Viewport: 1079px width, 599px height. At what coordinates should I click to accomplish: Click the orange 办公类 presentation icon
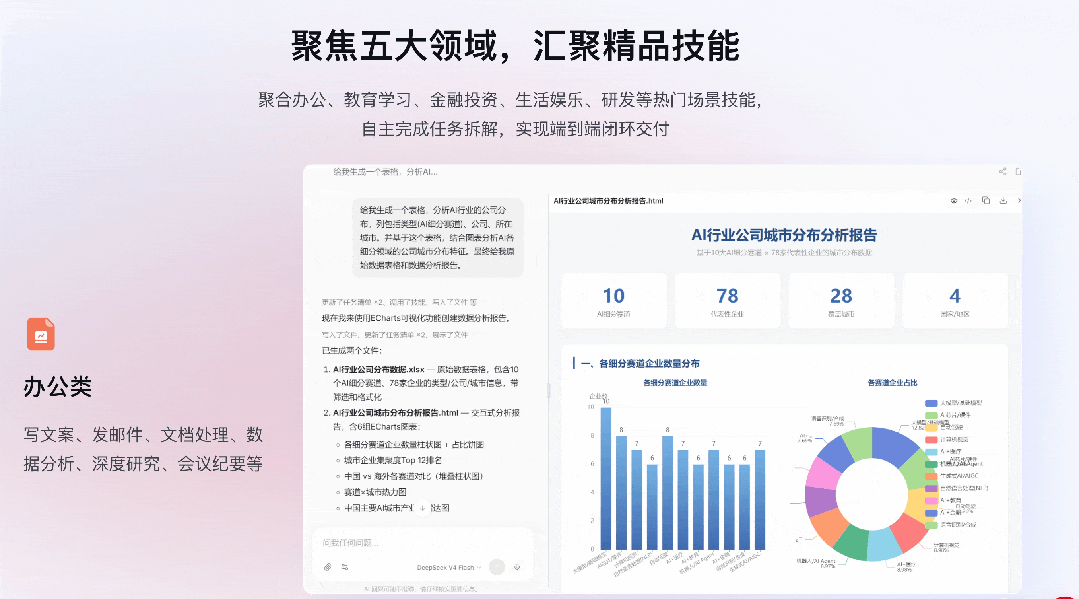pyautogui.click(x=41, y=334)
